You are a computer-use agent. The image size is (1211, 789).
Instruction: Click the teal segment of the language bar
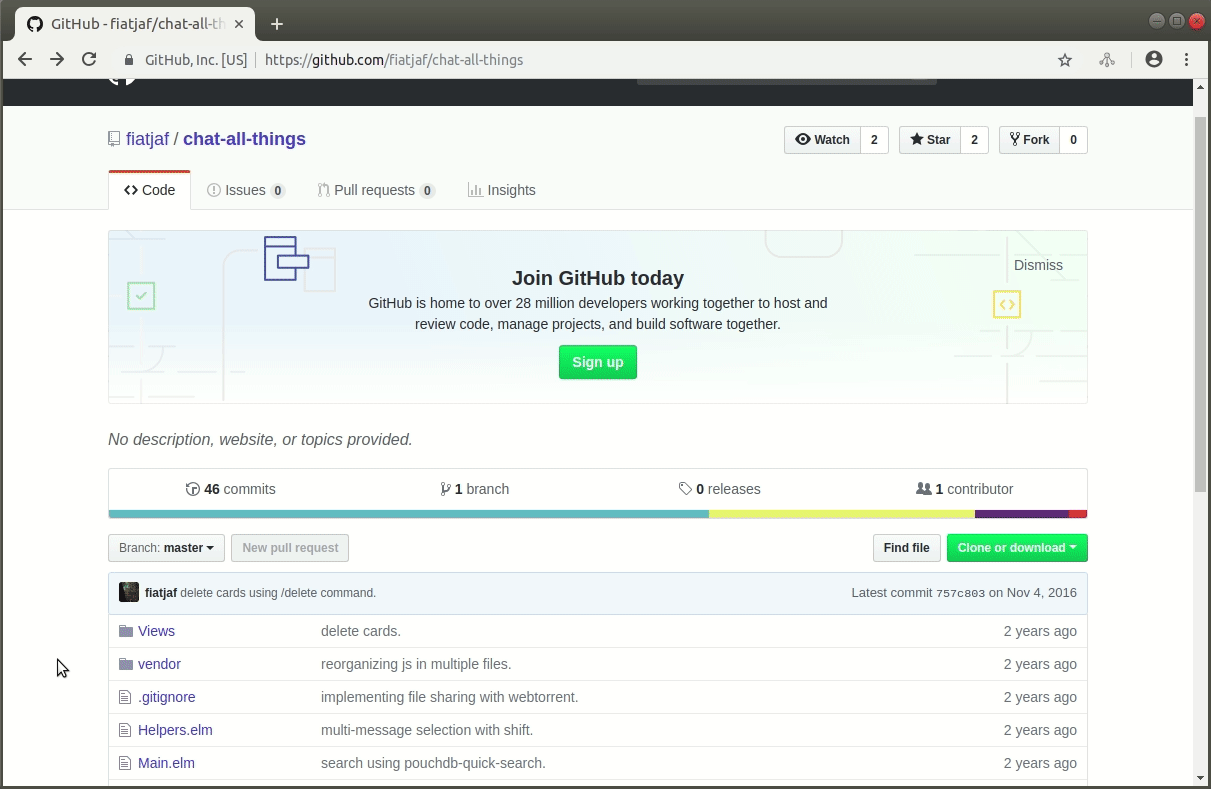[409, 514]
